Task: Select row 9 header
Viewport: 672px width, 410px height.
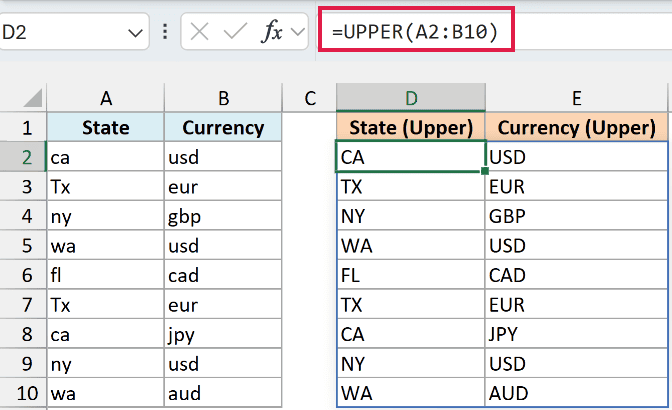Action: point(23,364)
